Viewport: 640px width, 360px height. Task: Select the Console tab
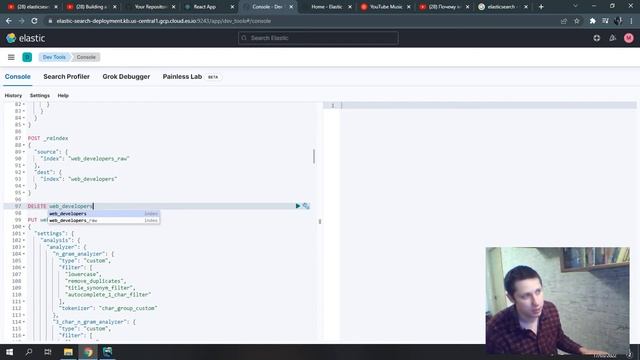(18, 77)
